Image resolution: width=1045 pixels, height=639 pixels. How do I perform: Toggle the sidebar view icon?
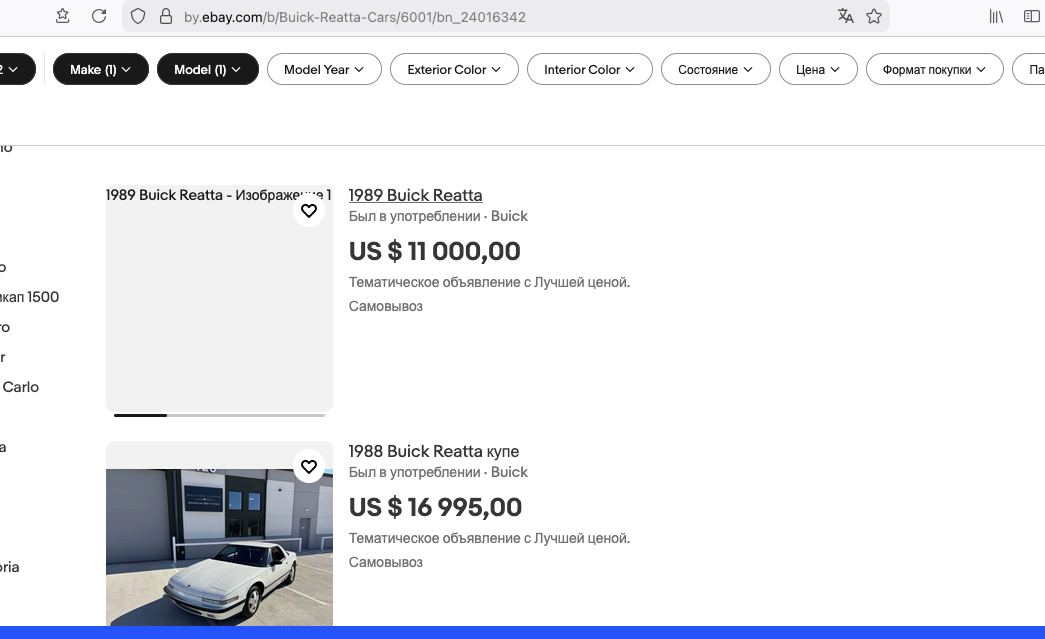(x=1032, y=17)
